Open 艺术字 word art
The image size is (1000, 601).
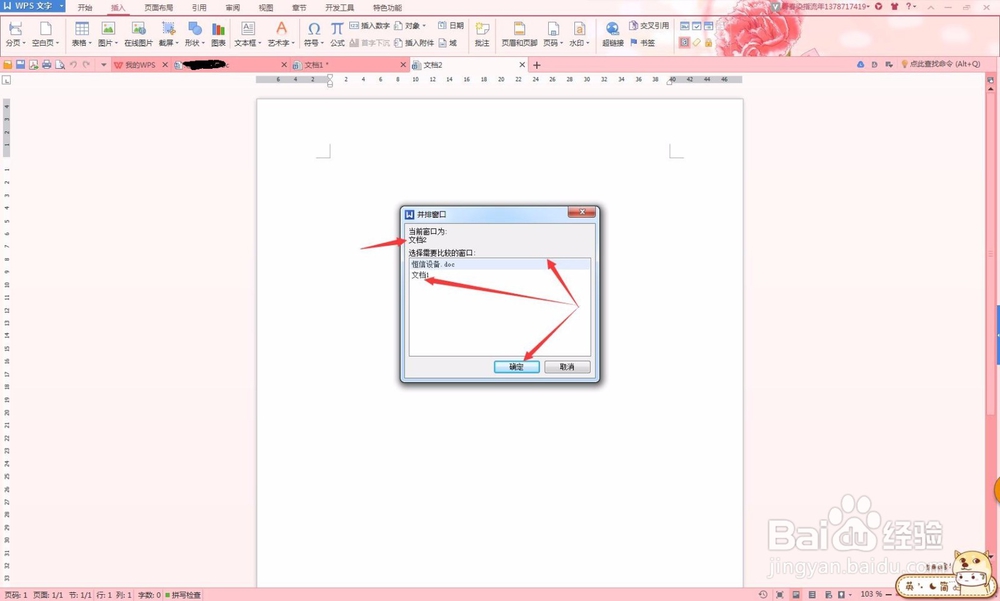click(281, 34)
